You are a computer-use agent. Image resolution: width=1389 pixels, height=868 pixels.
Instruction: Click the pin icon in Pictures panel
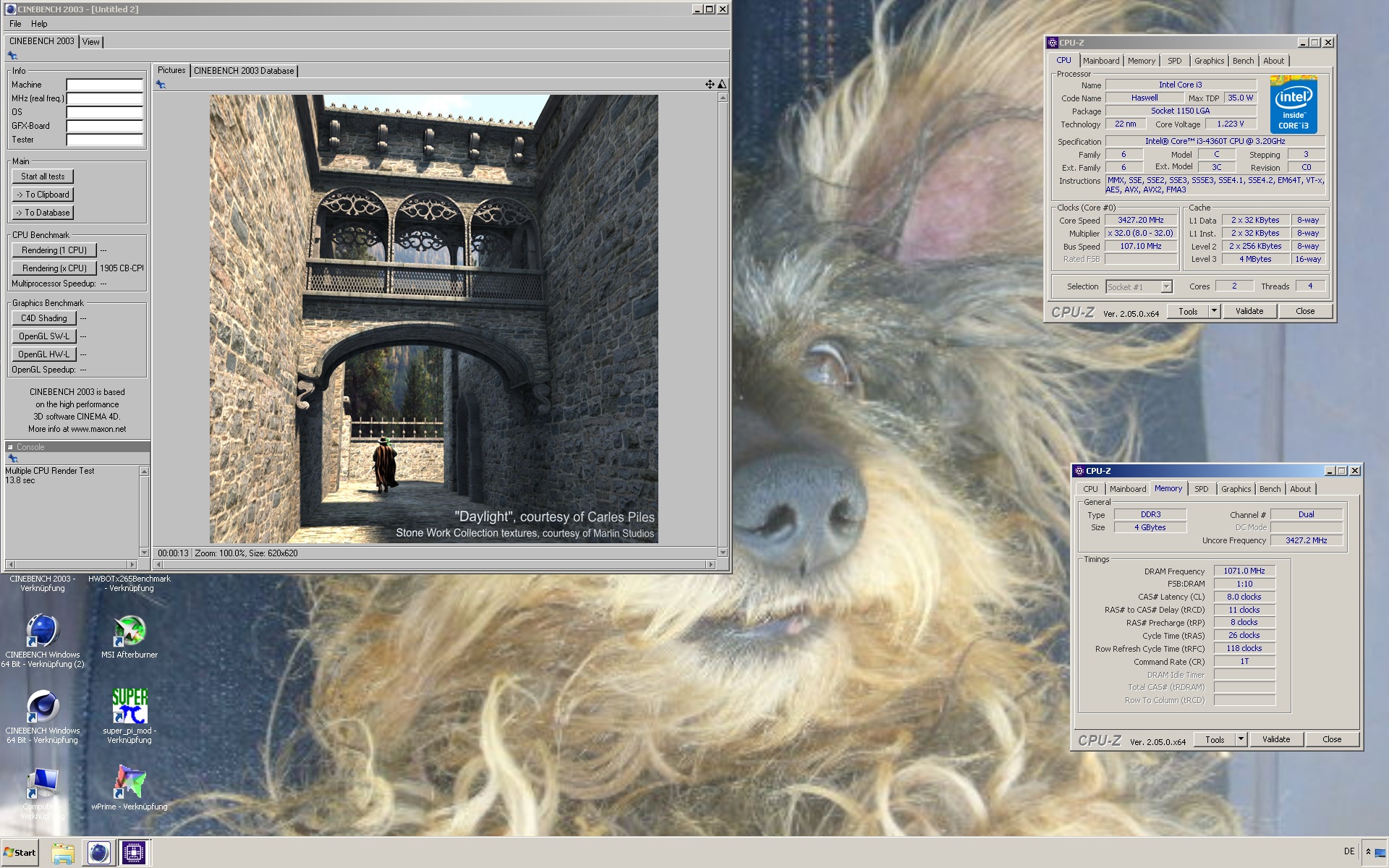(161, 85)
